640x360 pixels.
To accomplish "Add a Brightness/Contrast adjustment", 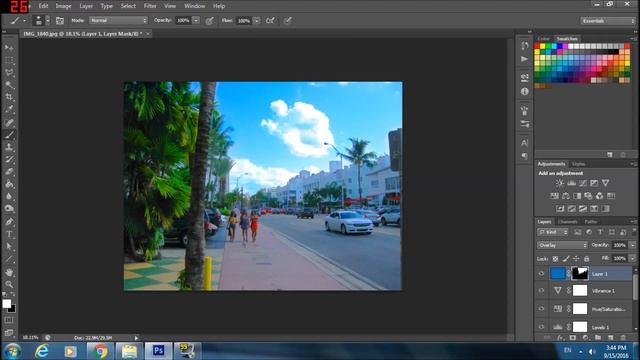I will 560,183.
